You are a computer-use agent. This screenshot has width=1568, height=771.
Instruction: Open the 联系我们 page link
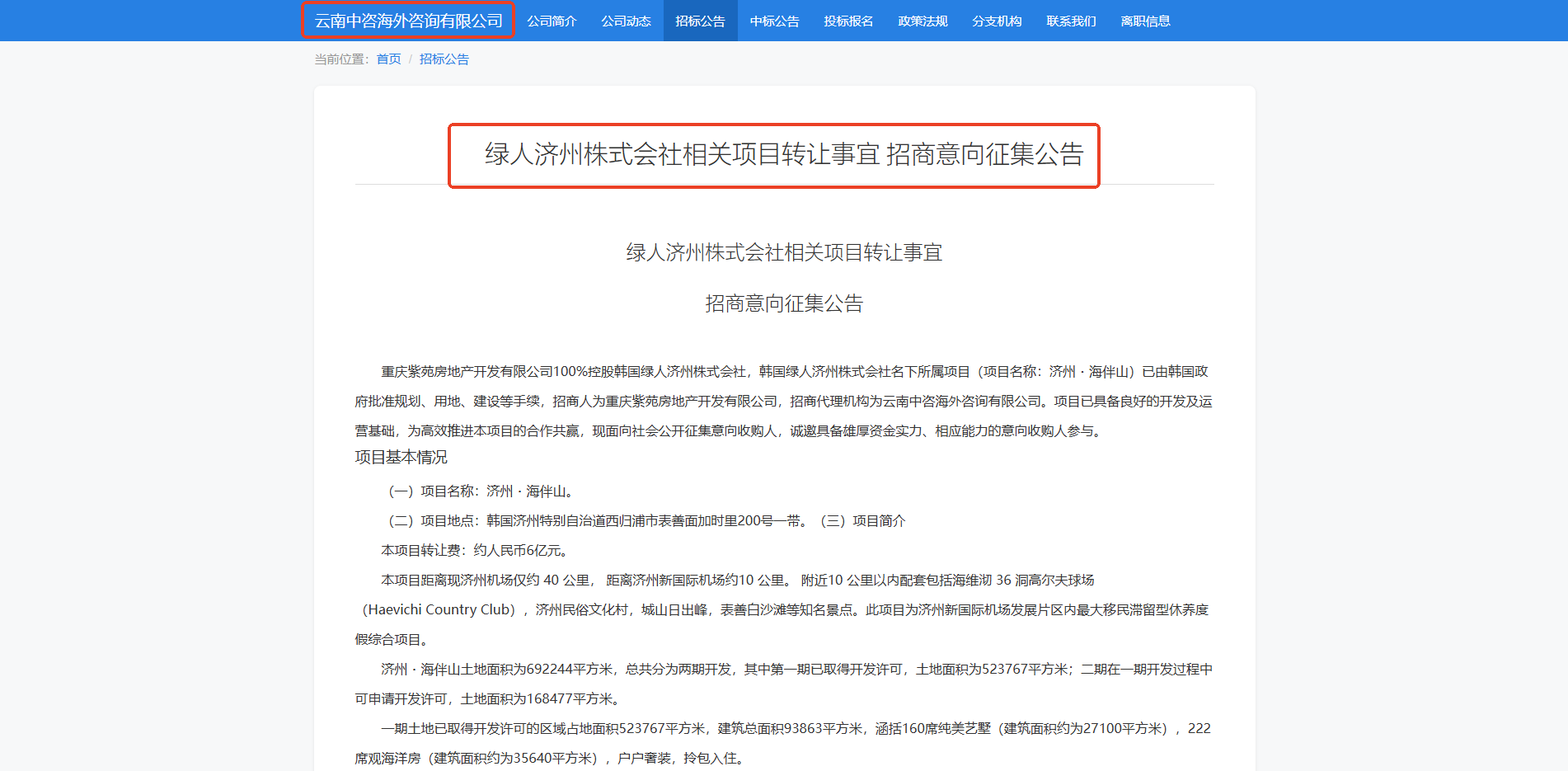click(1071, 21)
